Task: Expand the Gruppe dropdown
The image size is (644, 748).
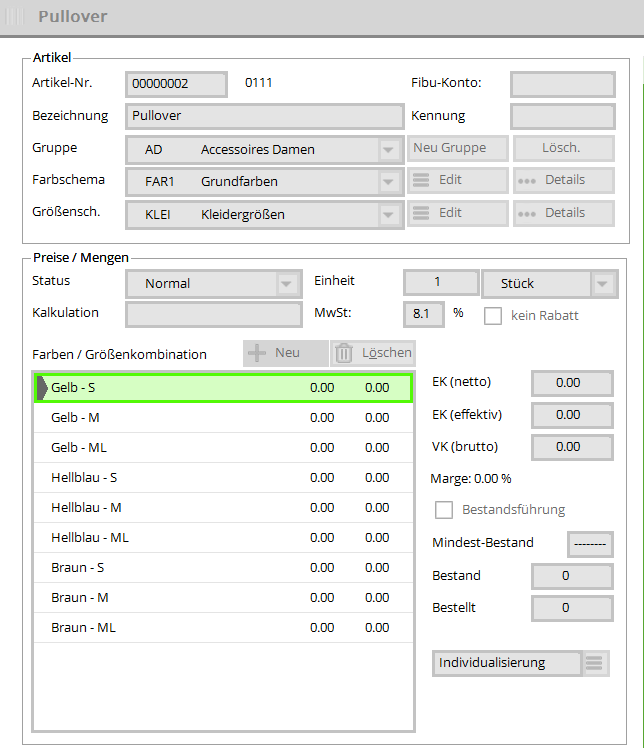Action: coord(389,150)
